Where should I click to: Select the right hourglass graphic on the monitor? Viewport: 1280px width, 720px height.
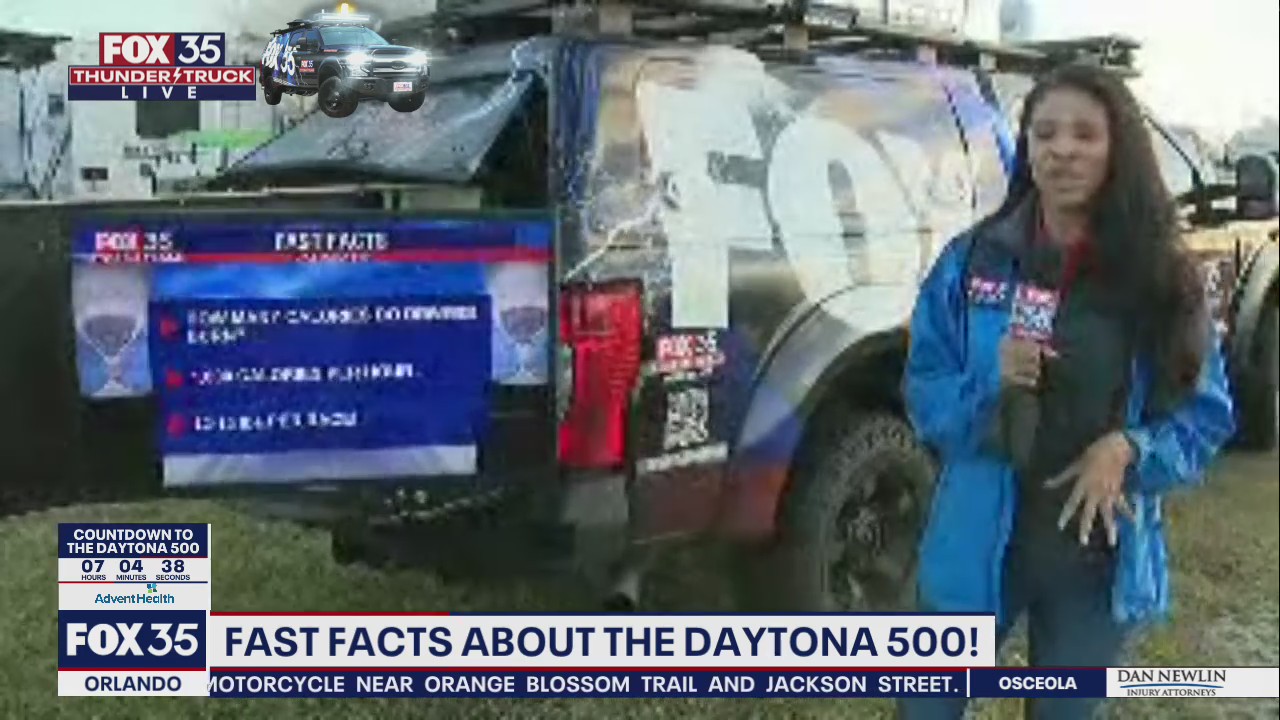(x=522, y=325)
